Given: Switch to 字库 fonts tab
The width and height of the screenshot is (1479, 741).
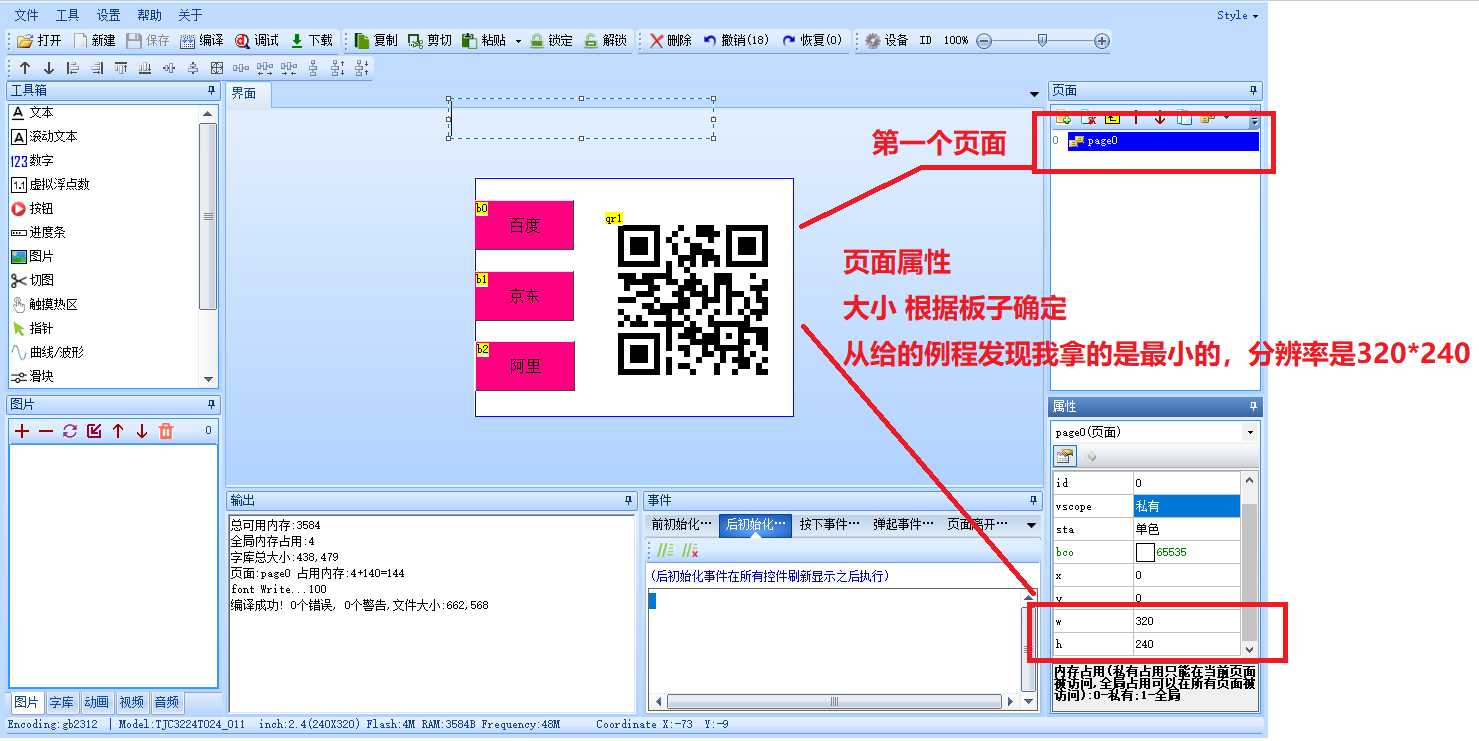Looking at the screenshot, I should pyautogui.click(x=61, y=702).
